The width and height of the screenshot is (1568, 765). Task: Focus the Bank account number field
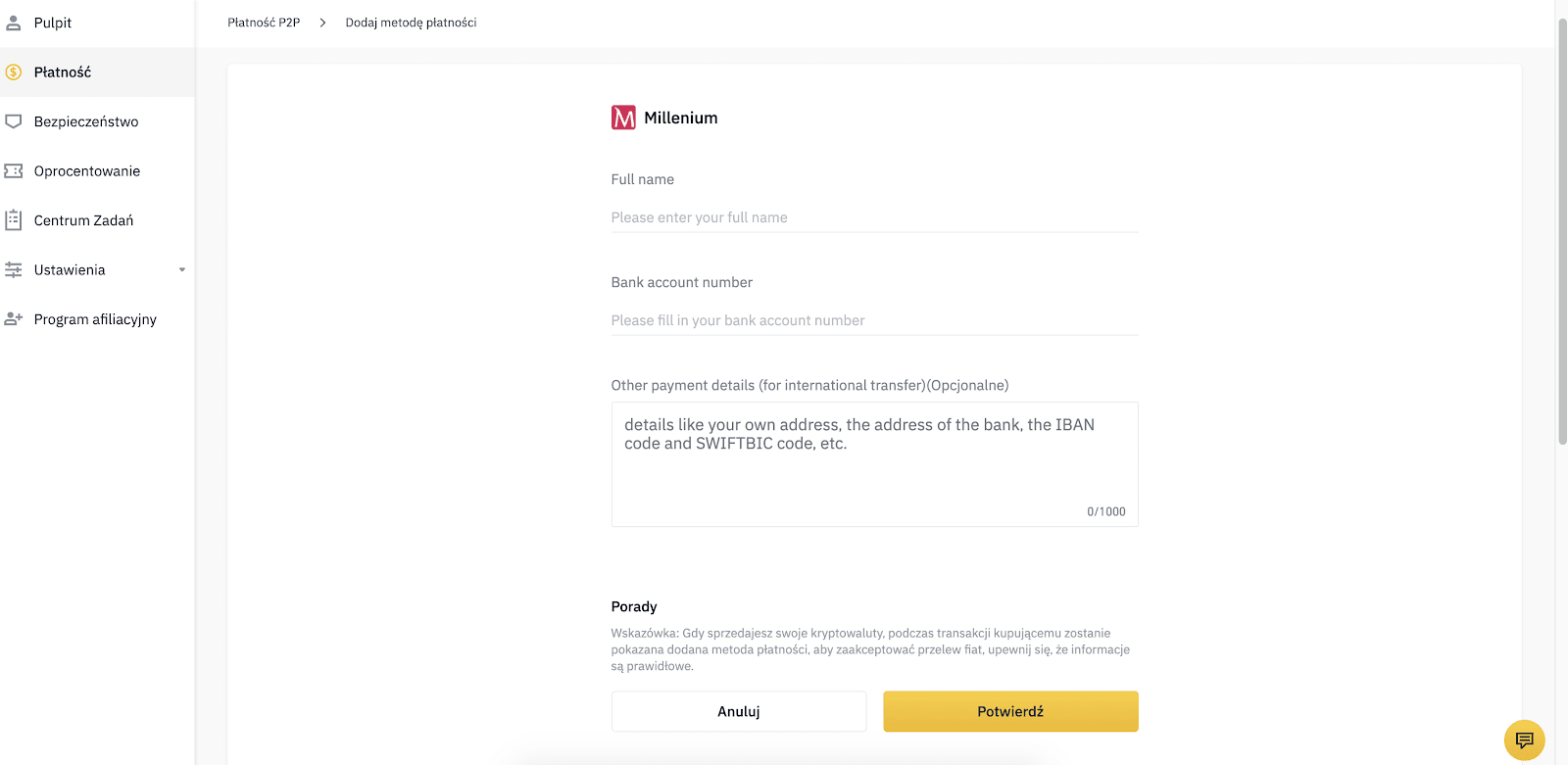[x=874, y=320]
